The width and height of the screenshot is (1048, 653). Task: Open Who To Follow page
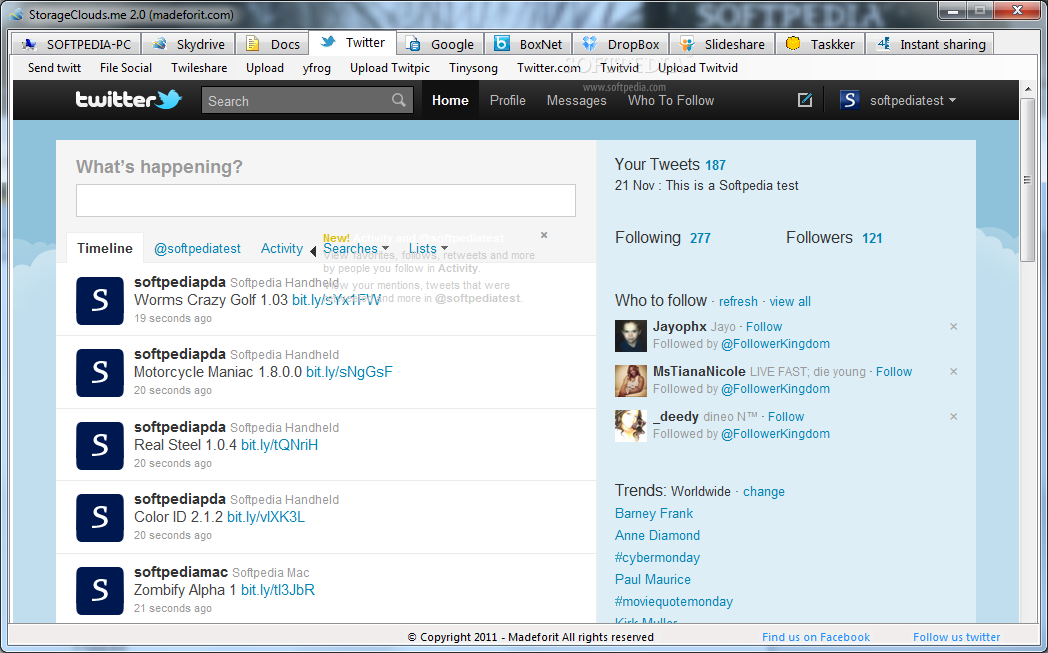[x=670, y=100]
